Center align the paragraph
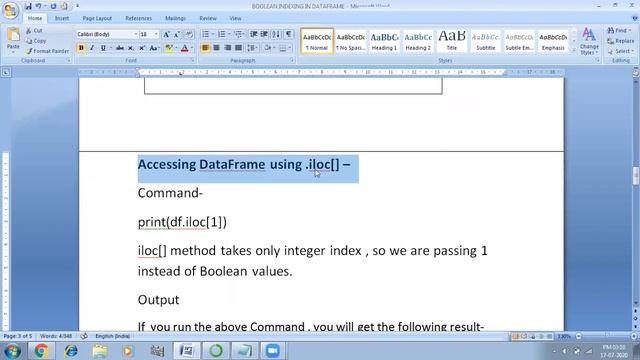Screen dimensions: 640x360 (216, 48)
